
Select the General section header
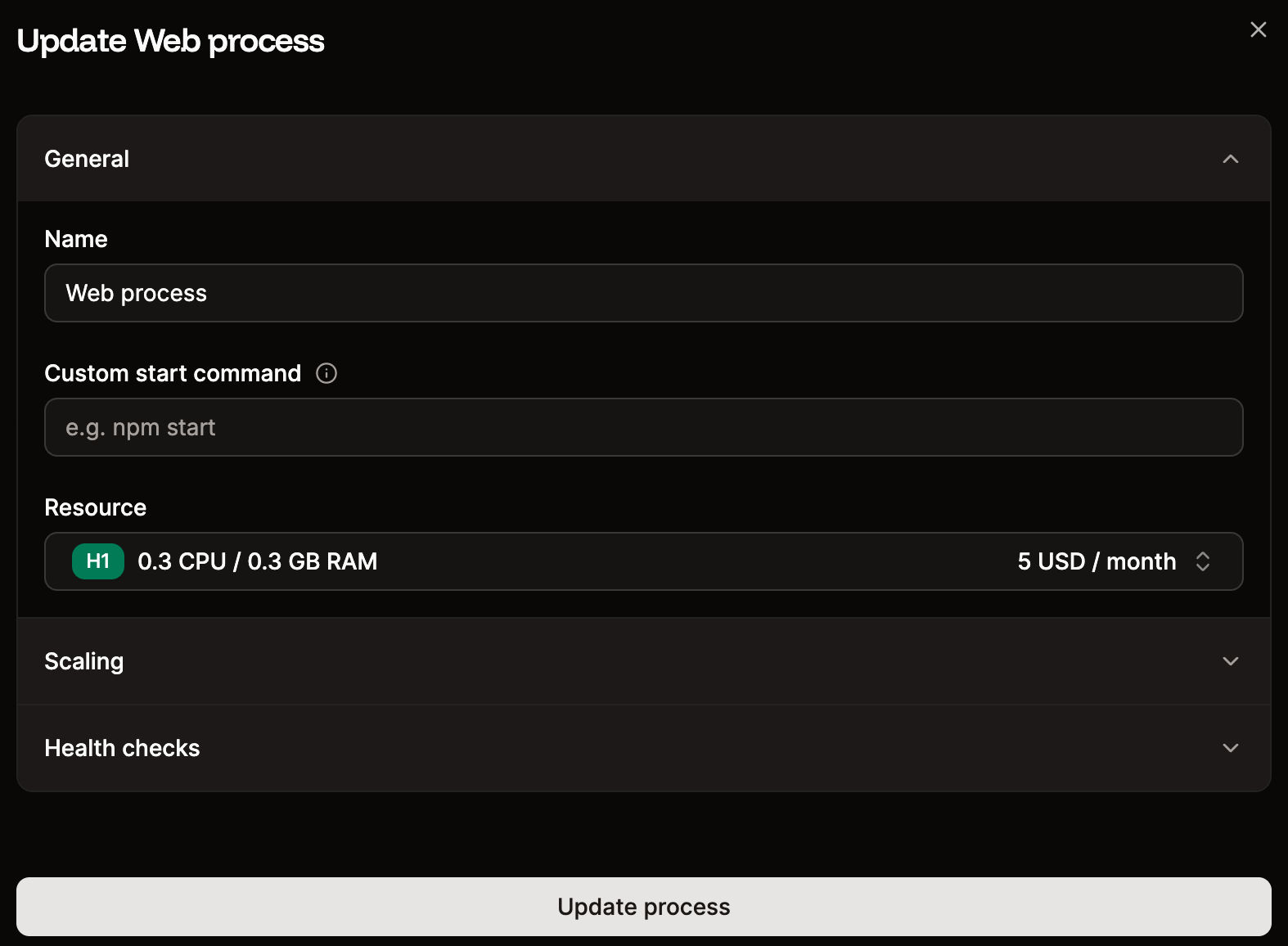coord(87,159)
